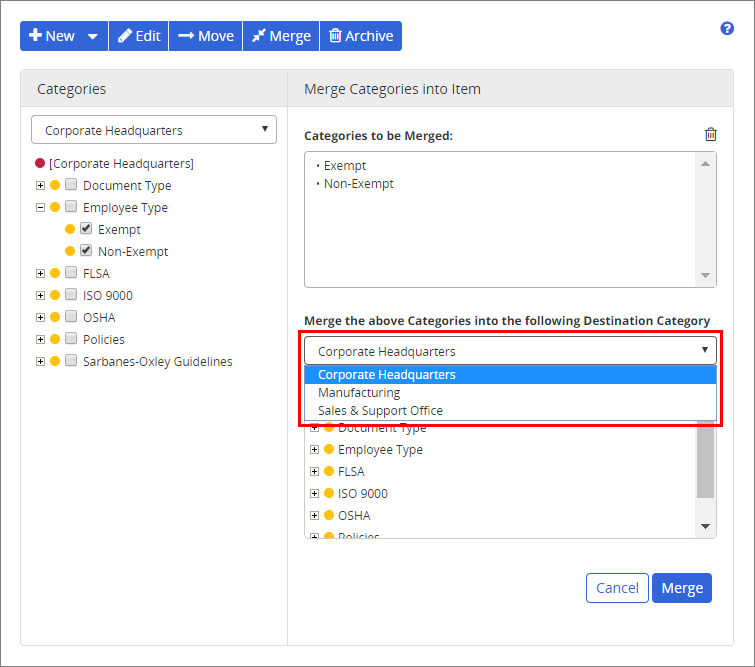The image size is (755, 667).
Task: Click the Merge toolbar button at top
Action: click(x=281, y=36)
